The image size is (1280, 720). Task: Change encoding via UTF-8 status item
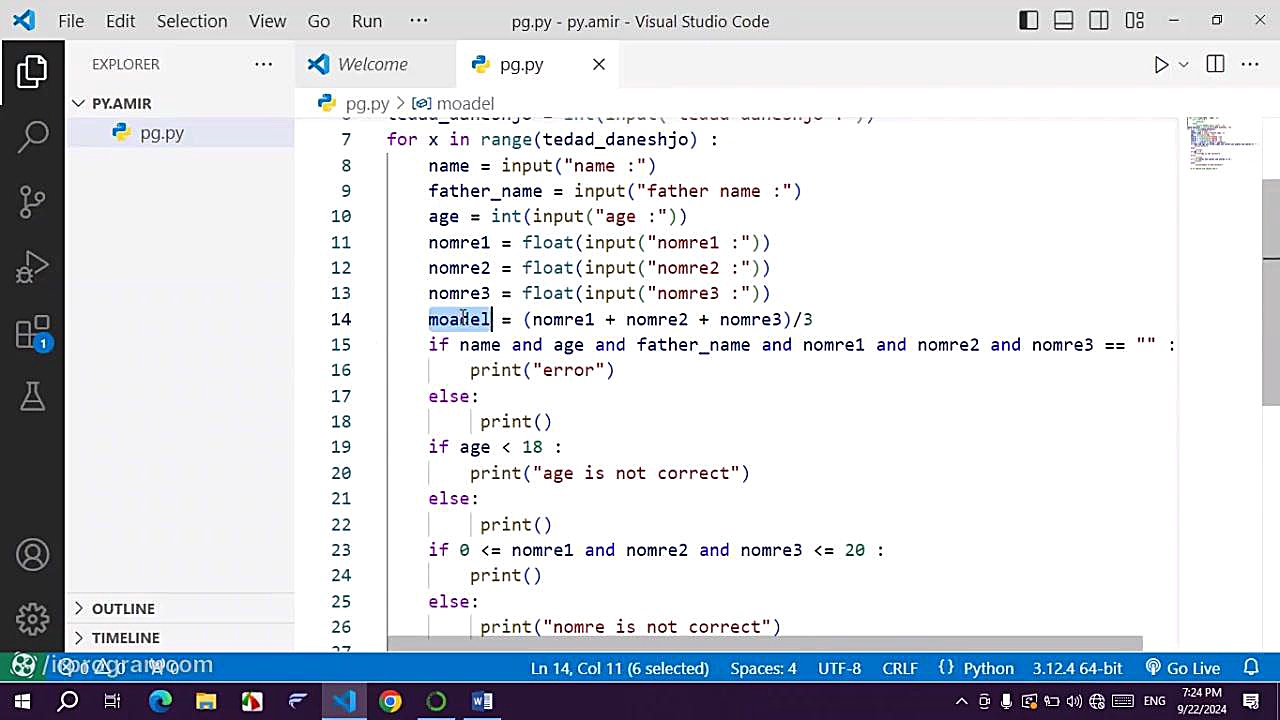(839, 668)
